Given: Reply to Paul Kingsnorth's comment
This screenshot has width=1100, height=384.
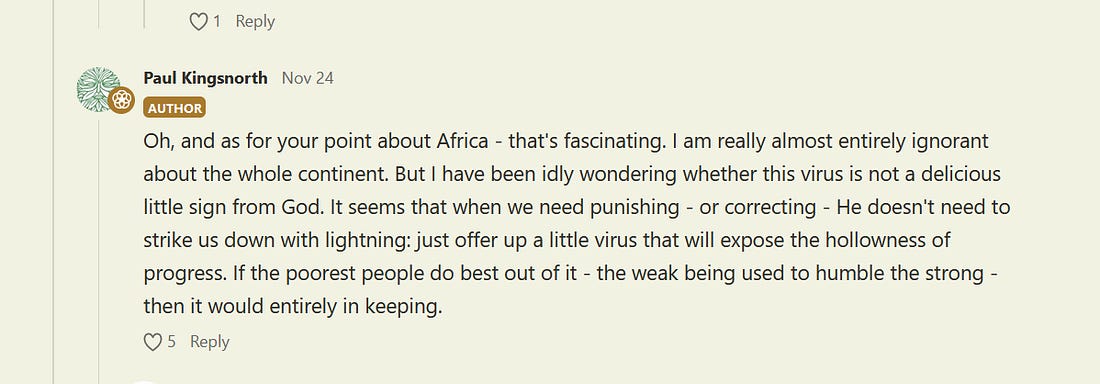Looking at the screenshot, I should (x=210, y=342).
